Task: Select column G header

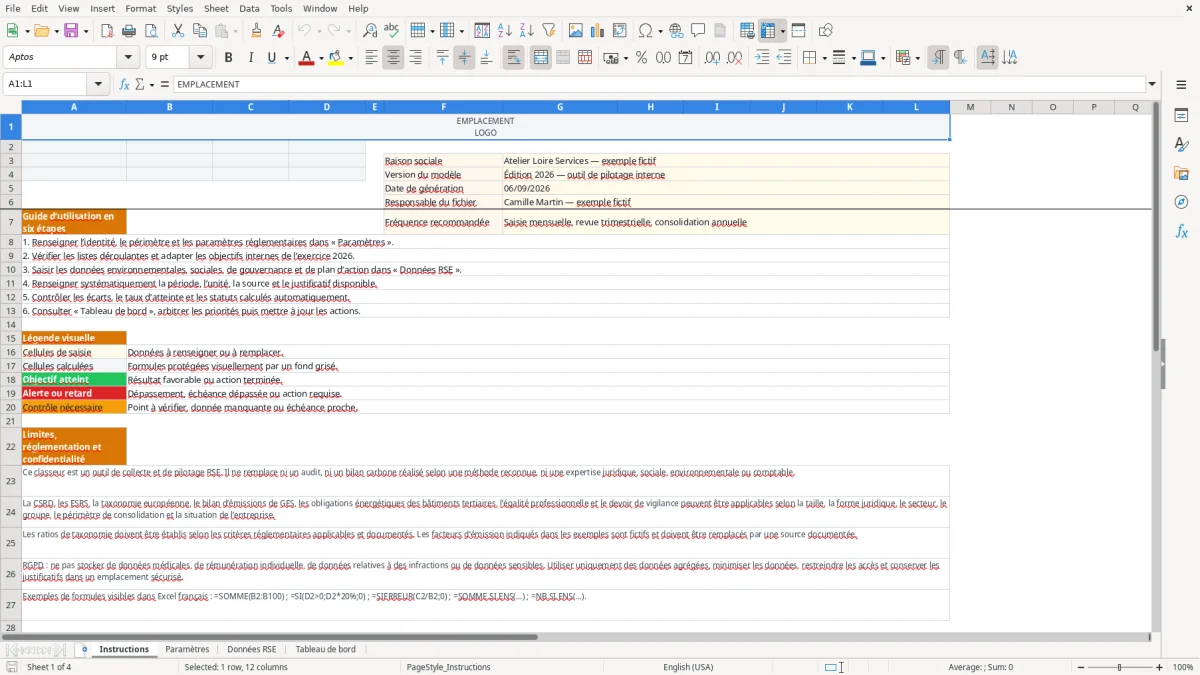Action: tap(560, 107)
